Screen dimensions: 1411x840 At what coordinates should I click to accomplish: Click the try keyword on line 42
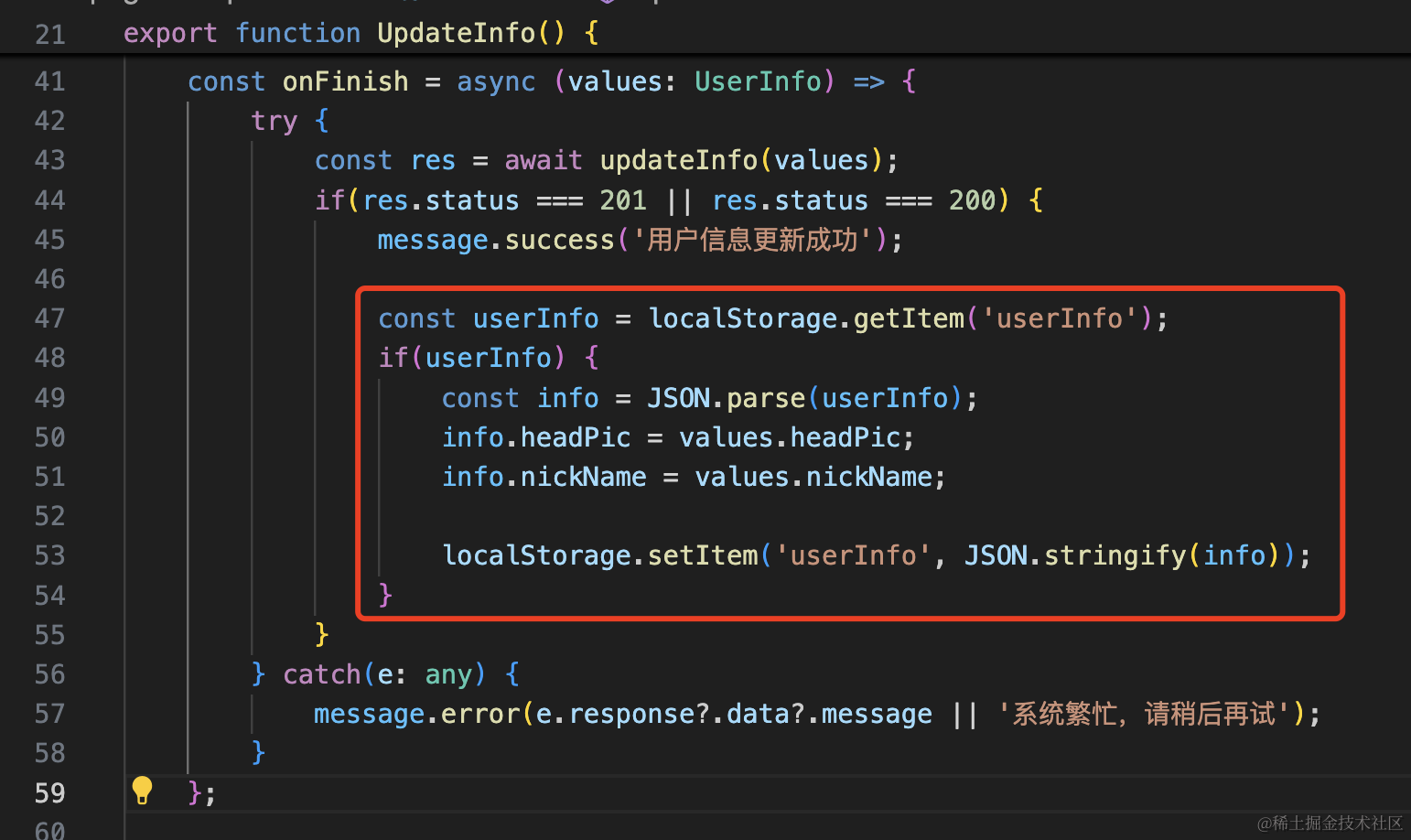pyautogui.click(x=274, y=121)
